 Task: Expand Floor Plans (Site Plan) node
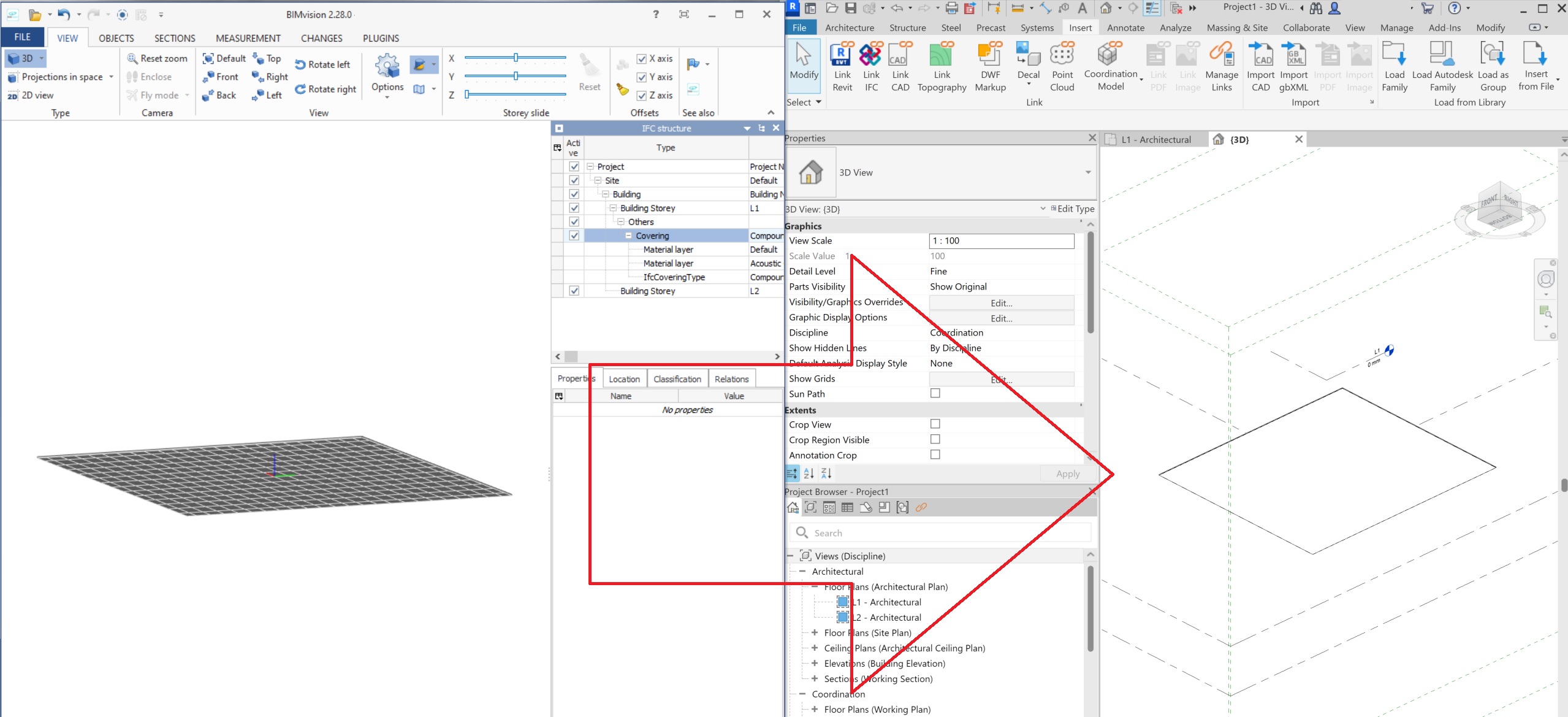(x=814, y=632)
